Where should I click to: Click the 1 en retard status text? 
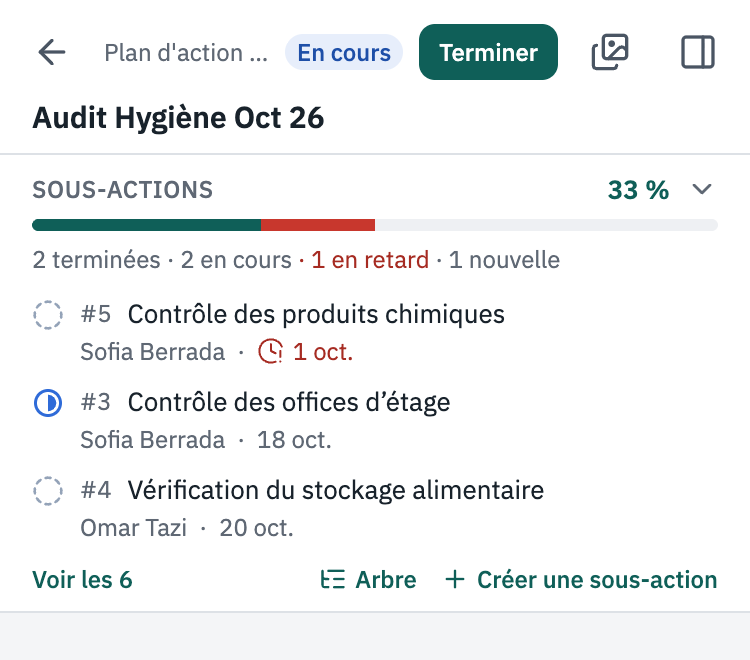click(370, 260)
